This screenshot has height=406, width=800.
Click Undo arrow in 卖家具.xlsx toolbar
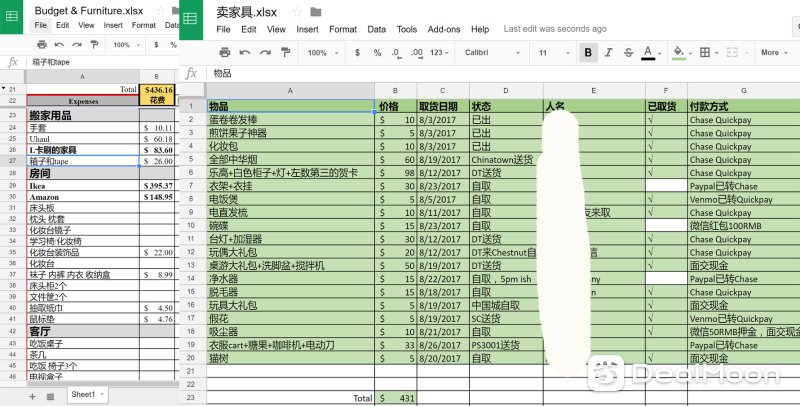pyautogui.click(x=245, y=53)
